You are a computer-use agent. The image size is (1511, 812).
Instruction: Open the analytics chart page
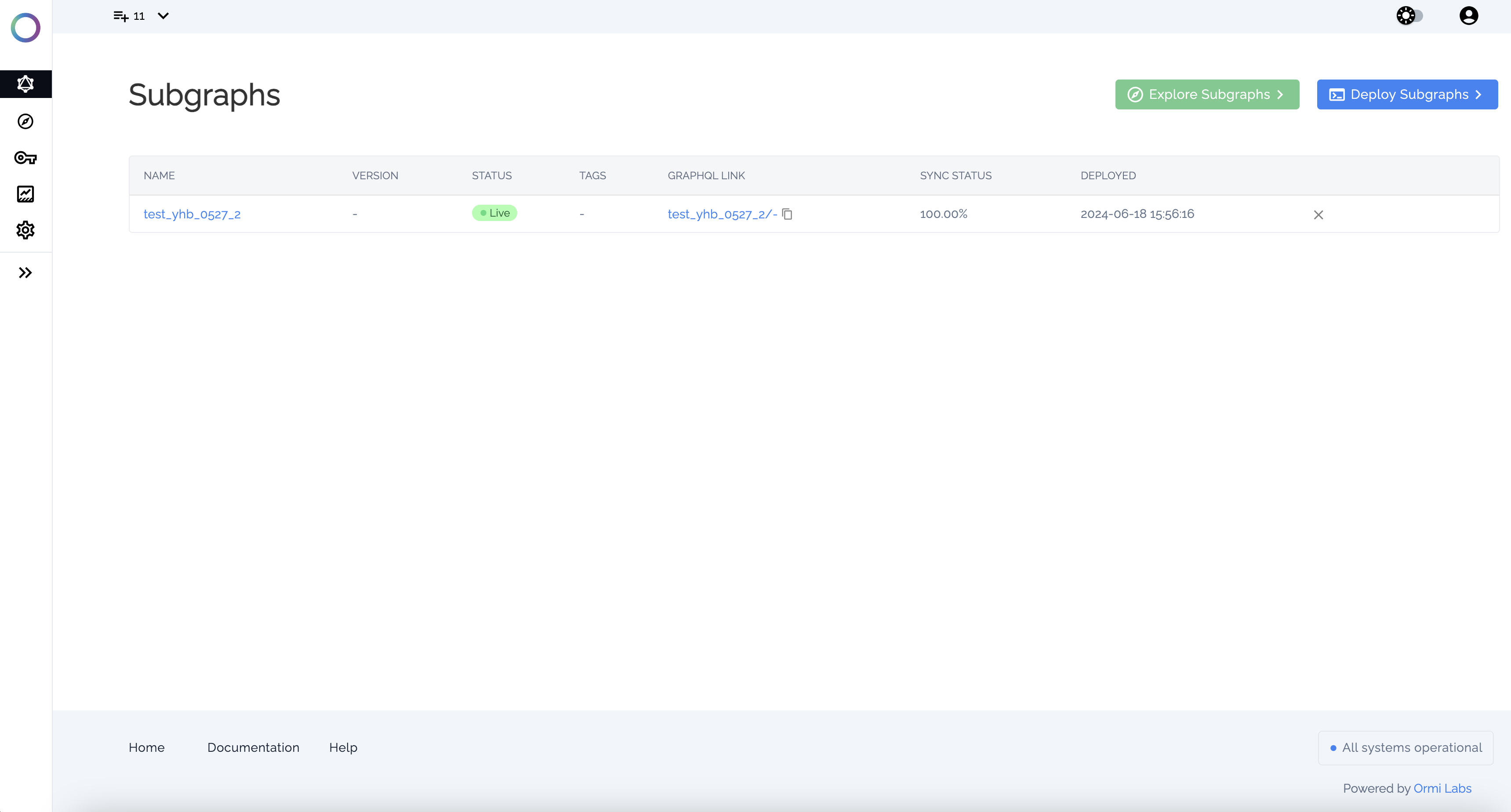(x=25, y=194)
